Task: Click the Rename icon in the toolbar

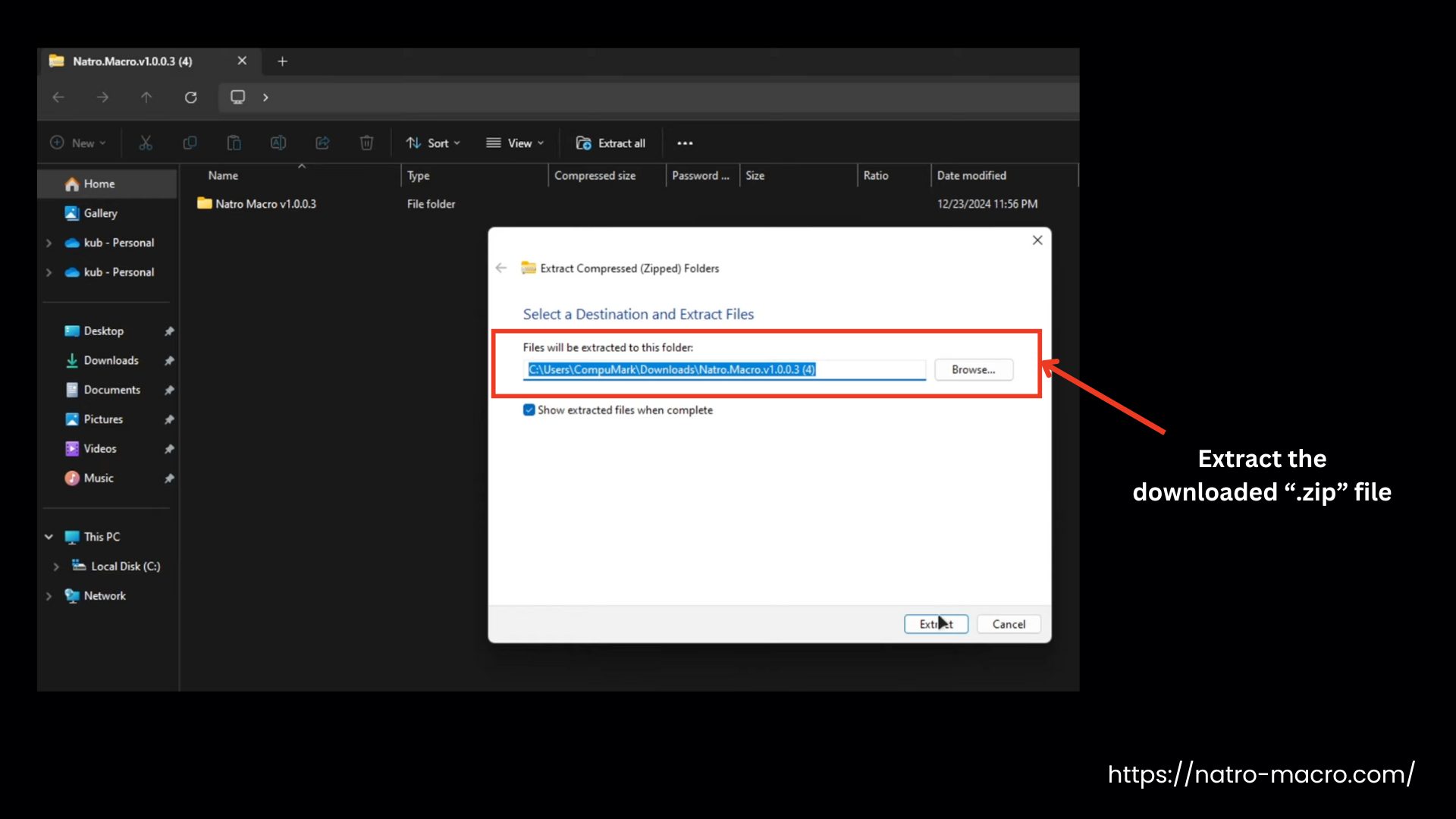Action: [278, 143]
